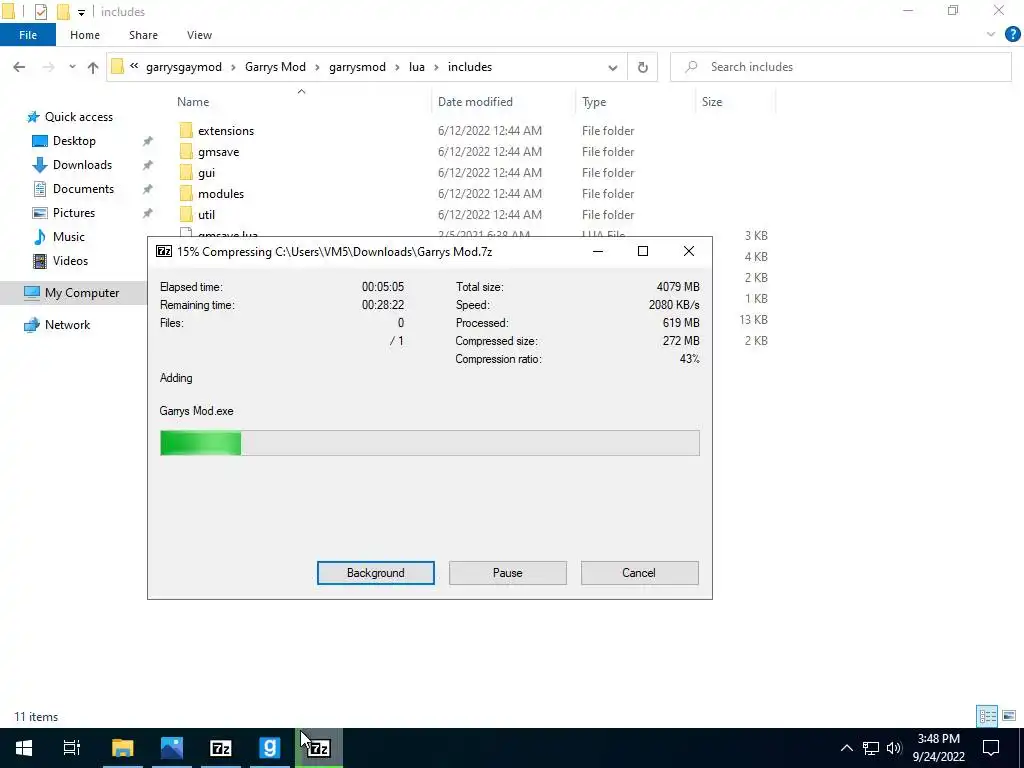The image size is (1024, 768).
Task: Select the gmsave folder
Action: pyautogui.click(x=218, y=152)
